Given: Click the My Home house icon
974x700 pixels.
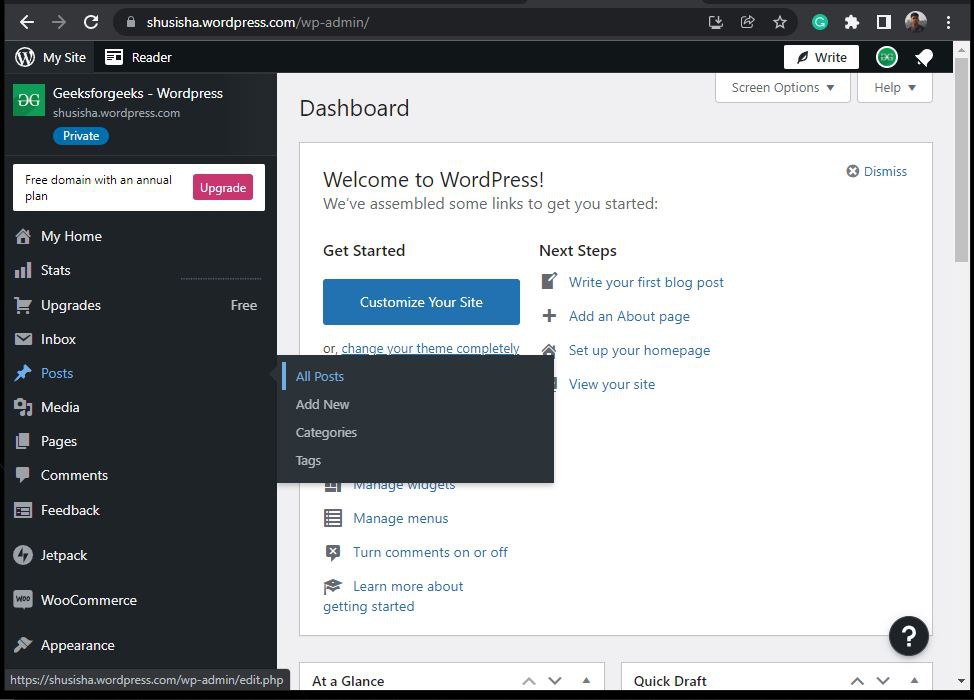Looking at the screenshot, I should coord(23,236).
